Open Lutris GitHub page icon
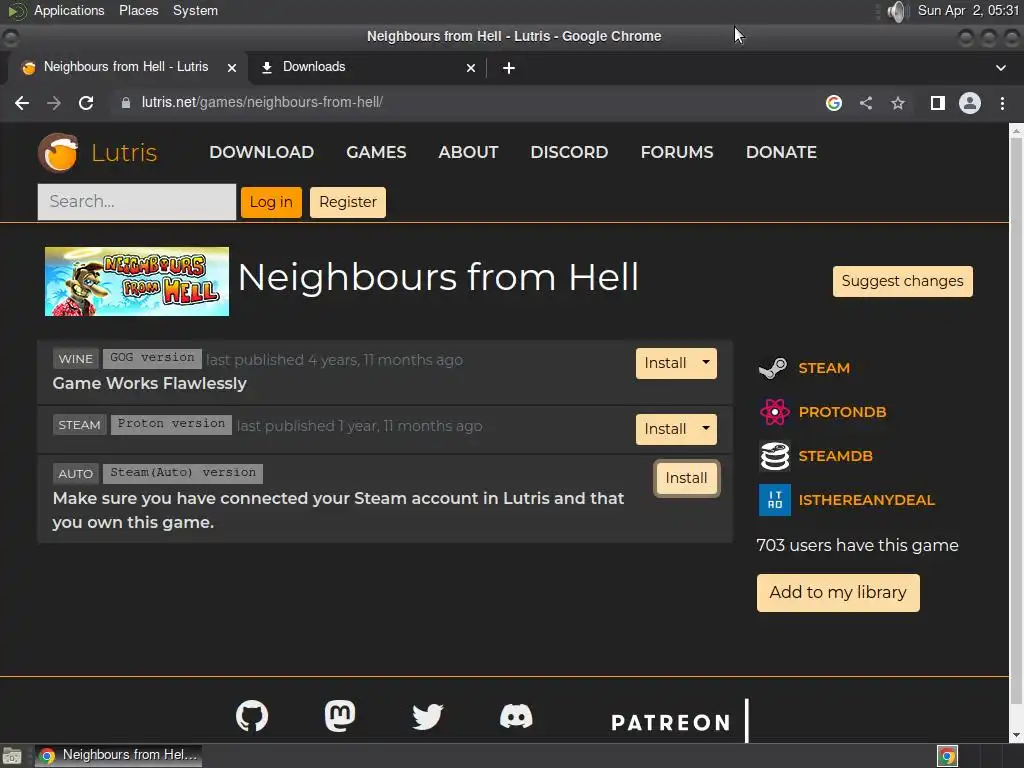 pyautogui.click(x=252, y=716)
